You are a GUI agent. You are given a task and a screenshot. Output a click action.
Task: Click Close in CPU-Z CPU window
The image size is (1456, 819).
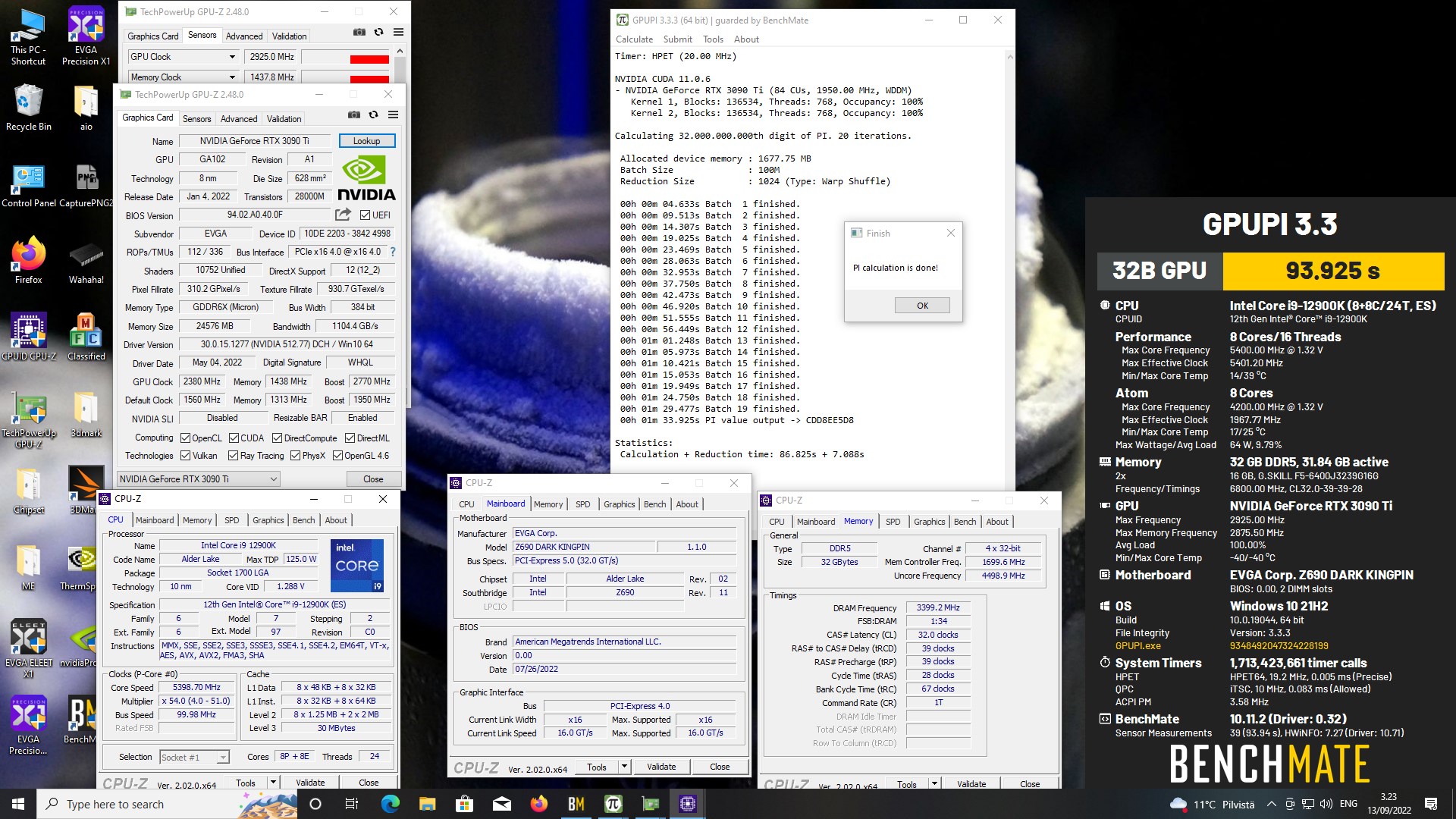point(369,782)
